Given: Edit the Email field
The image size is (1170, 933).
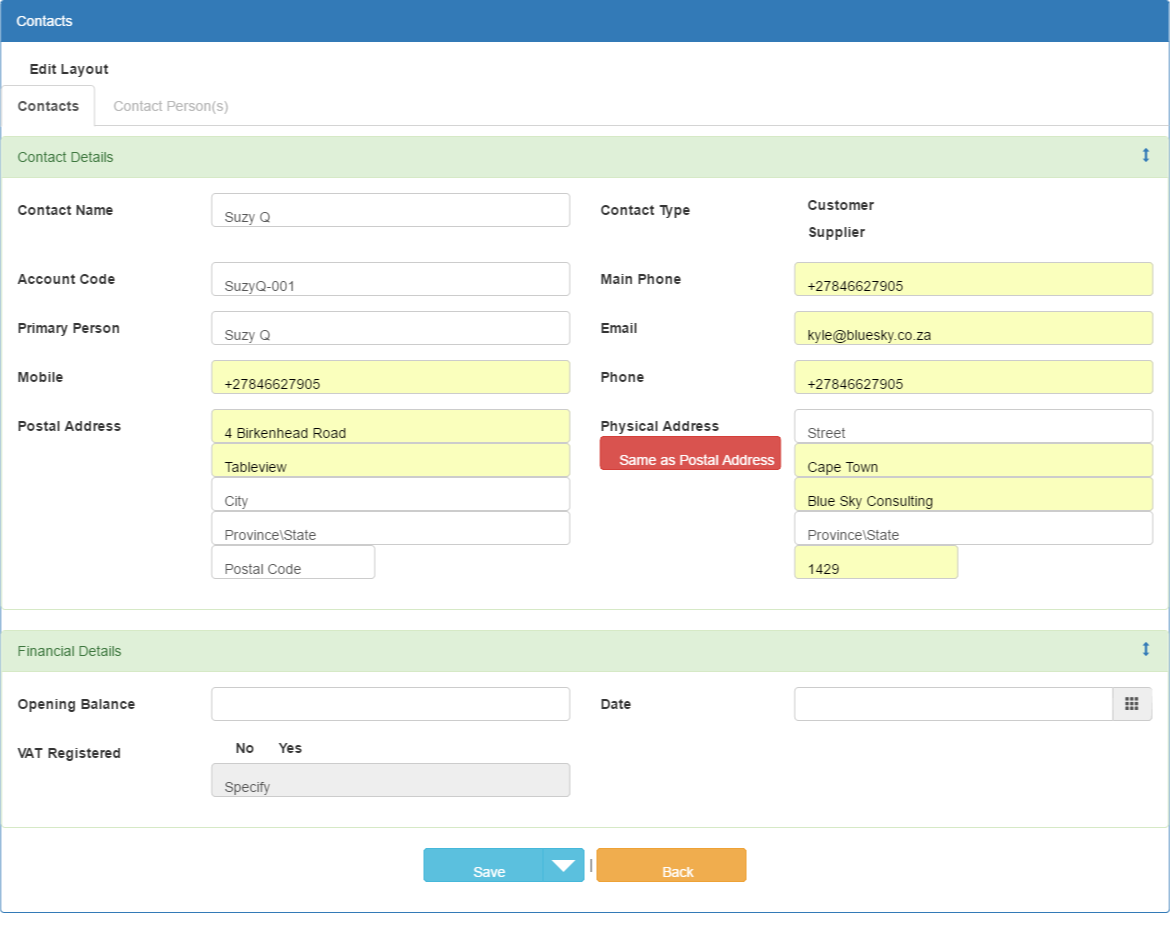Looking at the screenshot, I should [973, 328].
